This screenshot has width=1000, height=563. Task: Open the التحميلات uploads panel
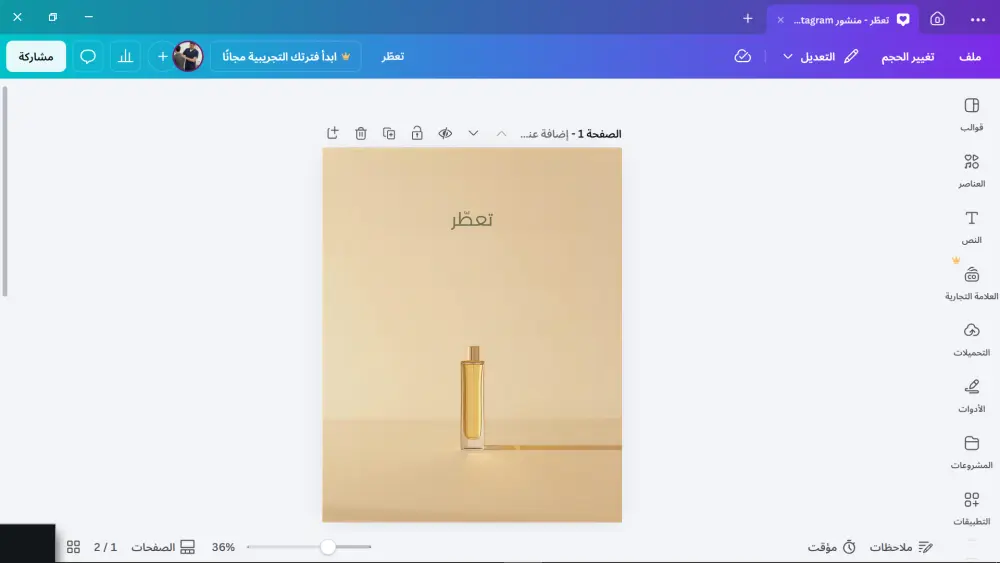click(971, 339)
